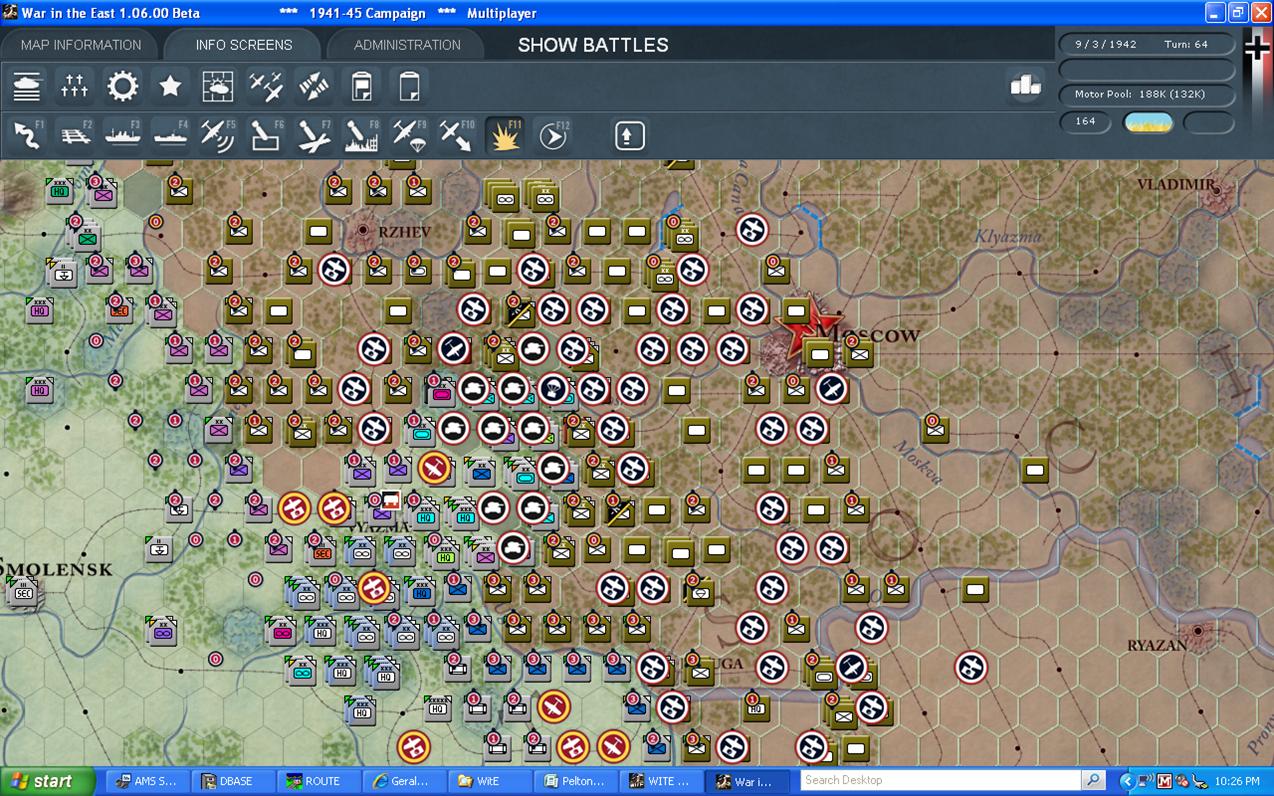Select F7 bomb airfield mode
This screenshot has height=796, width=1274.
(x=314, y=135)
